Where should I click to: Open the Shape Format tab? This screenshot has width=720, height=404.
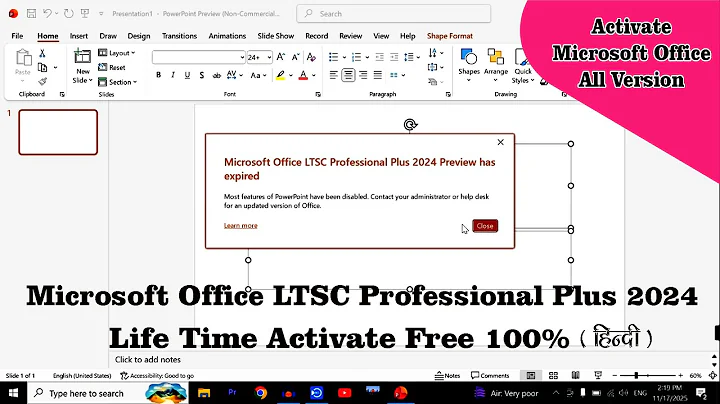point(450,36)
